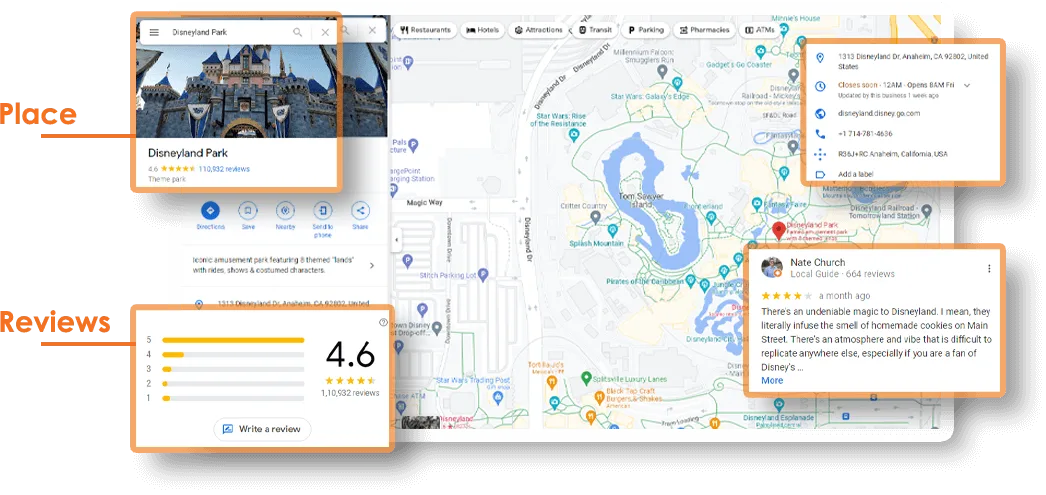Filter map by Pharmacies chip
The height and width of the screenshot is (495, 1046).
(x=704, y=30)
